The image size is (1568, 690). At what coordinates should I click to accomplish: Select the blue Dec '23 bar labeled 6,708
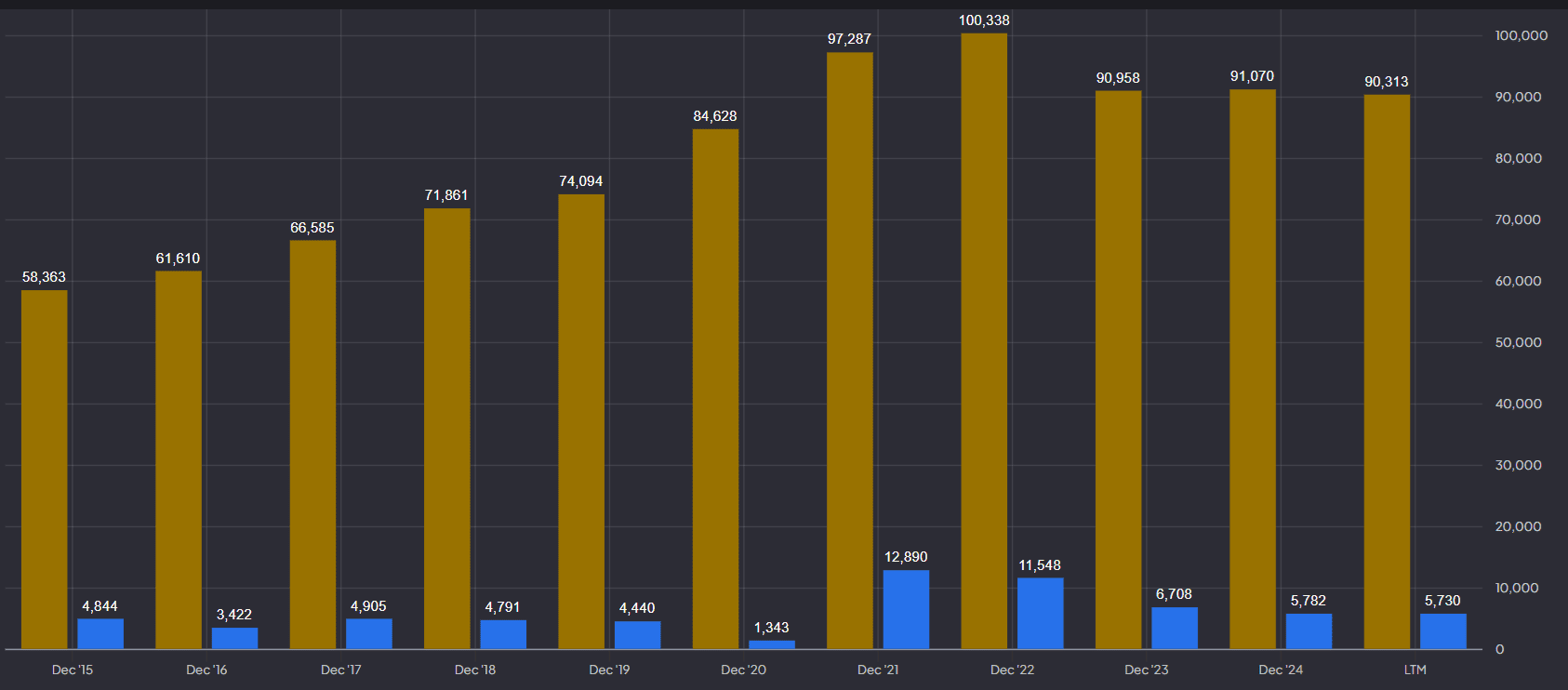click(x=1174, y=628)
